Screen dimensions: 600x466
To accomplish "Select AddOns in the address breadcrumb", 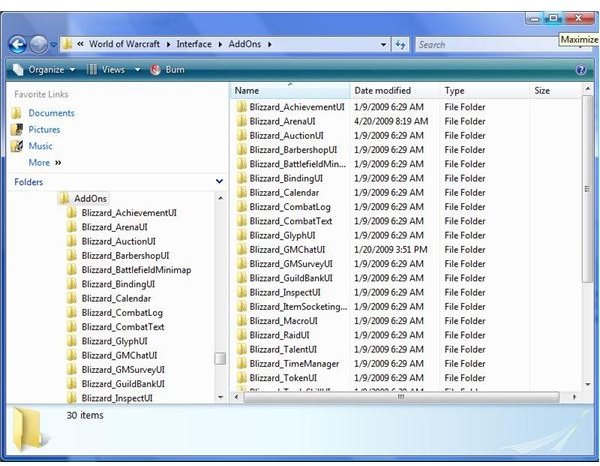I will click(245, 44).
